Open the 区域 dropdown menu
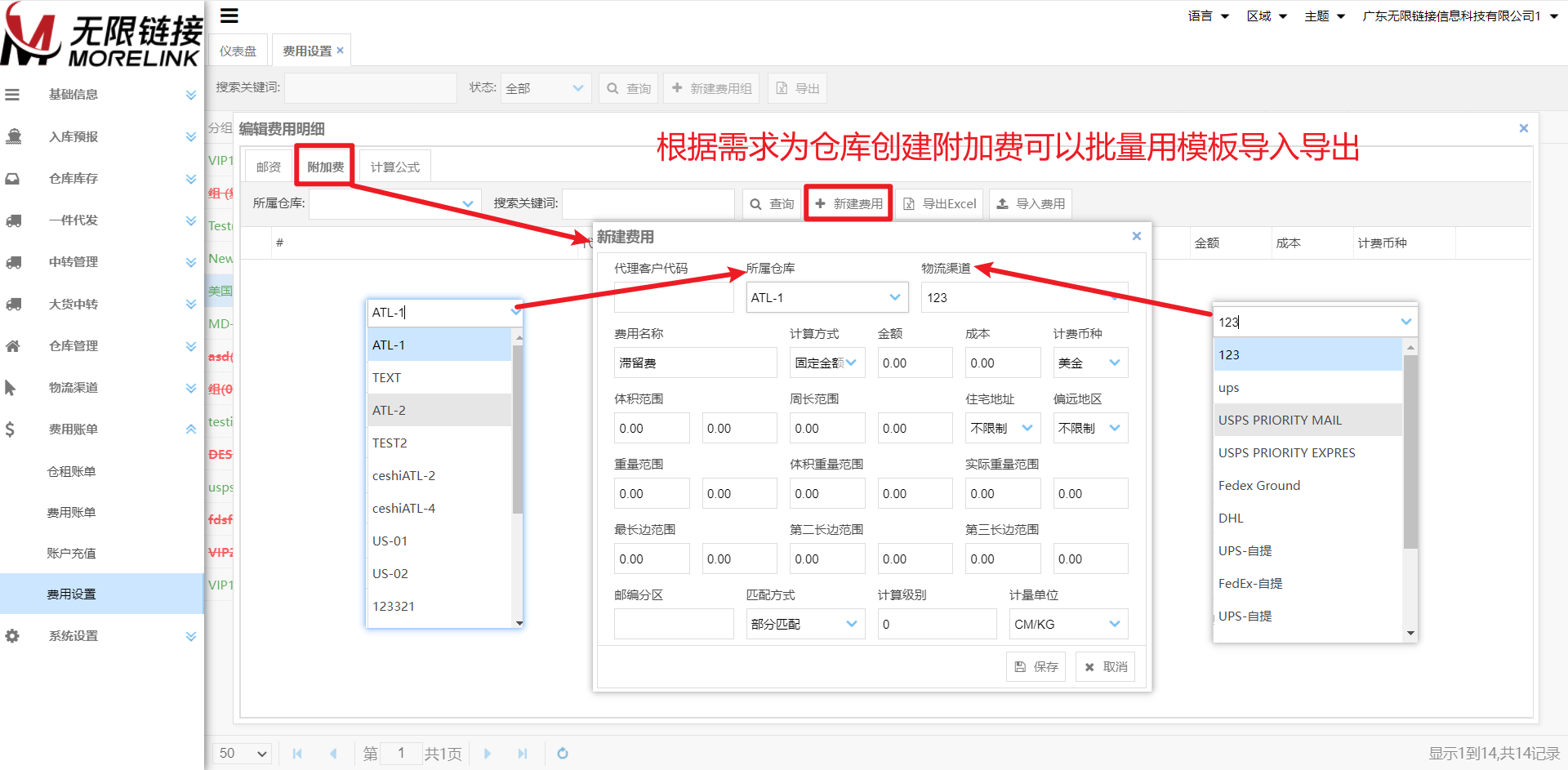Viewport: 1568px width, 770px height. click(1267, 16)
